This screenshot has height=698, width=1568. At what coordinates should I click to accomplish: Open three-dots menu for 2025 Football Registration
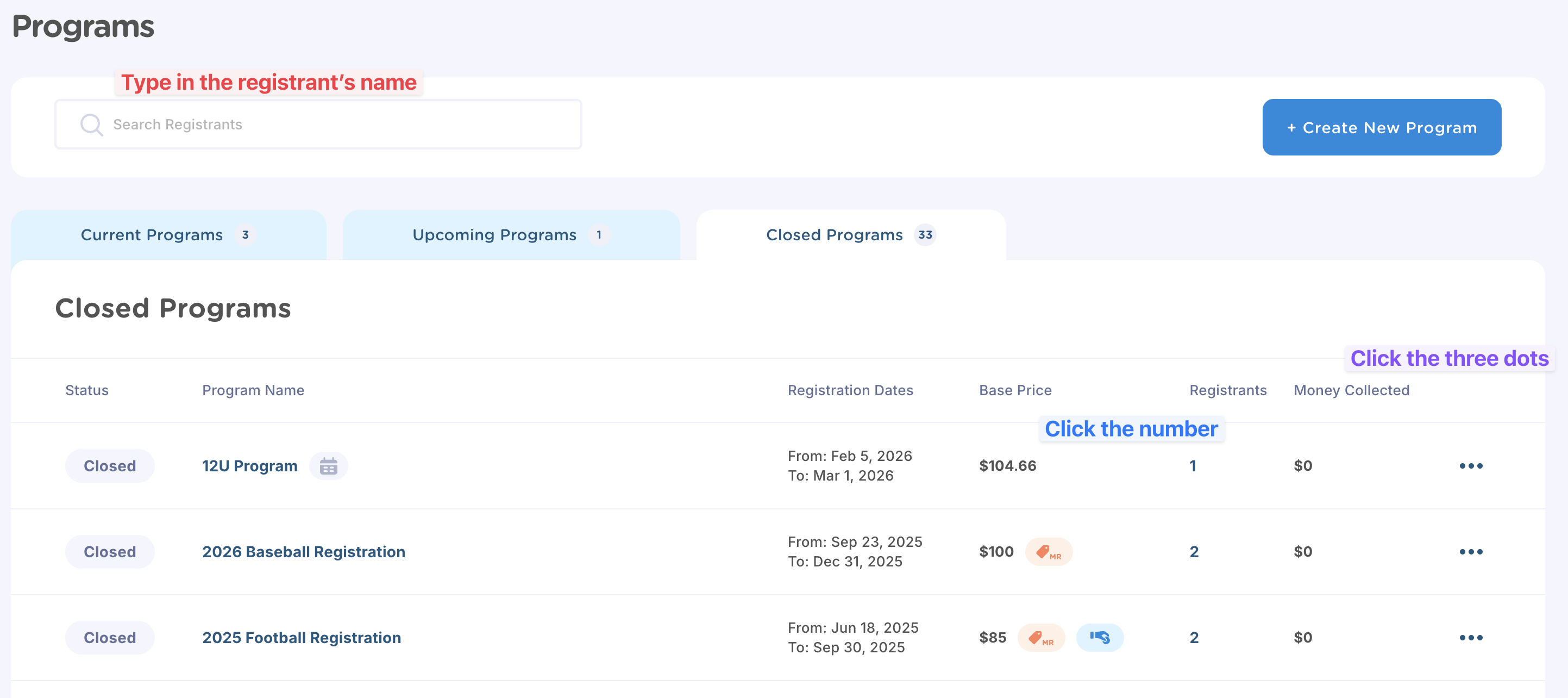[1471, 638]
